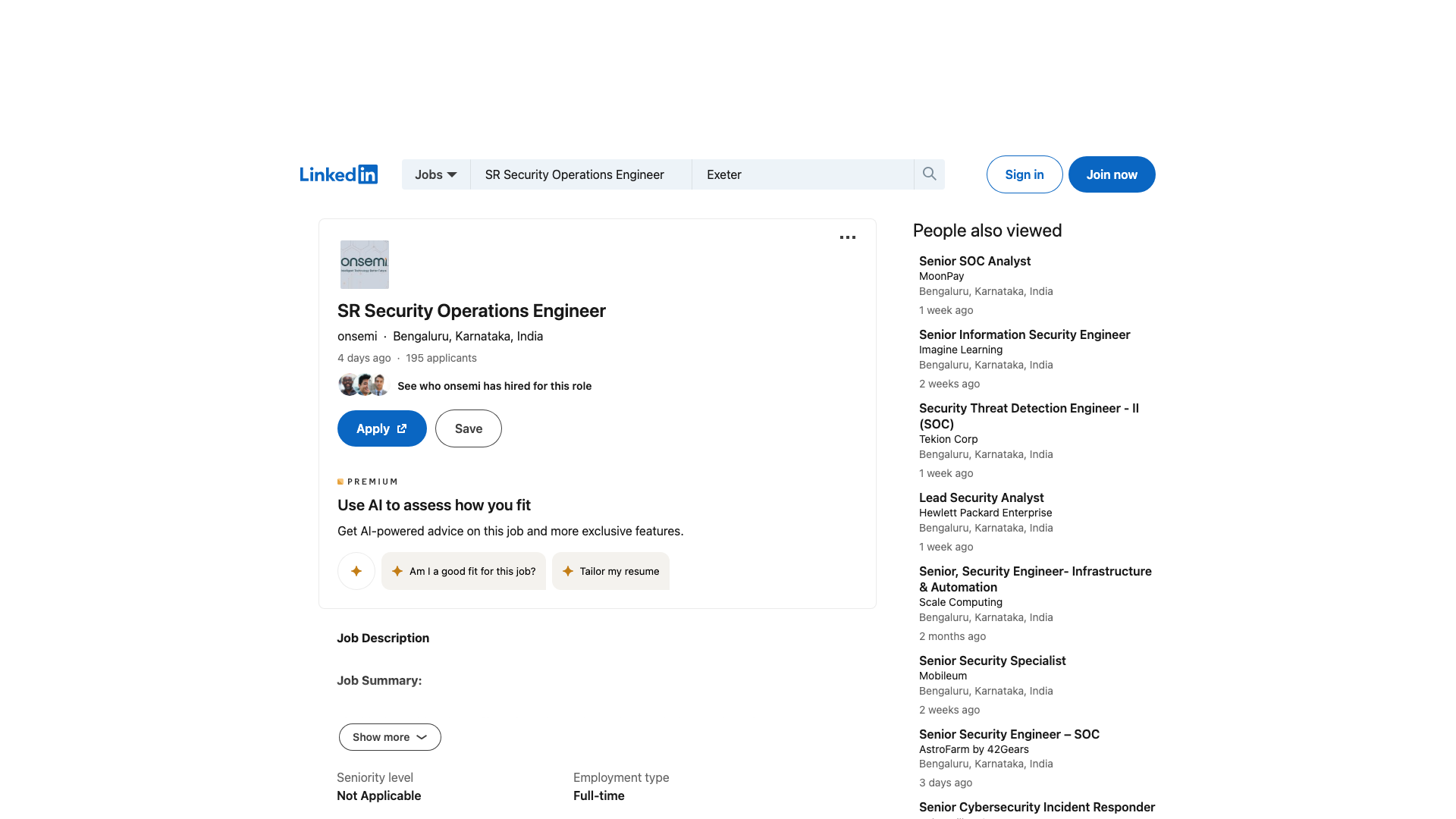Image resolution: width=1456 pixels, height=819 pixels.
Task: Click the Mobileum company name
Action: (x=943, y=676)
